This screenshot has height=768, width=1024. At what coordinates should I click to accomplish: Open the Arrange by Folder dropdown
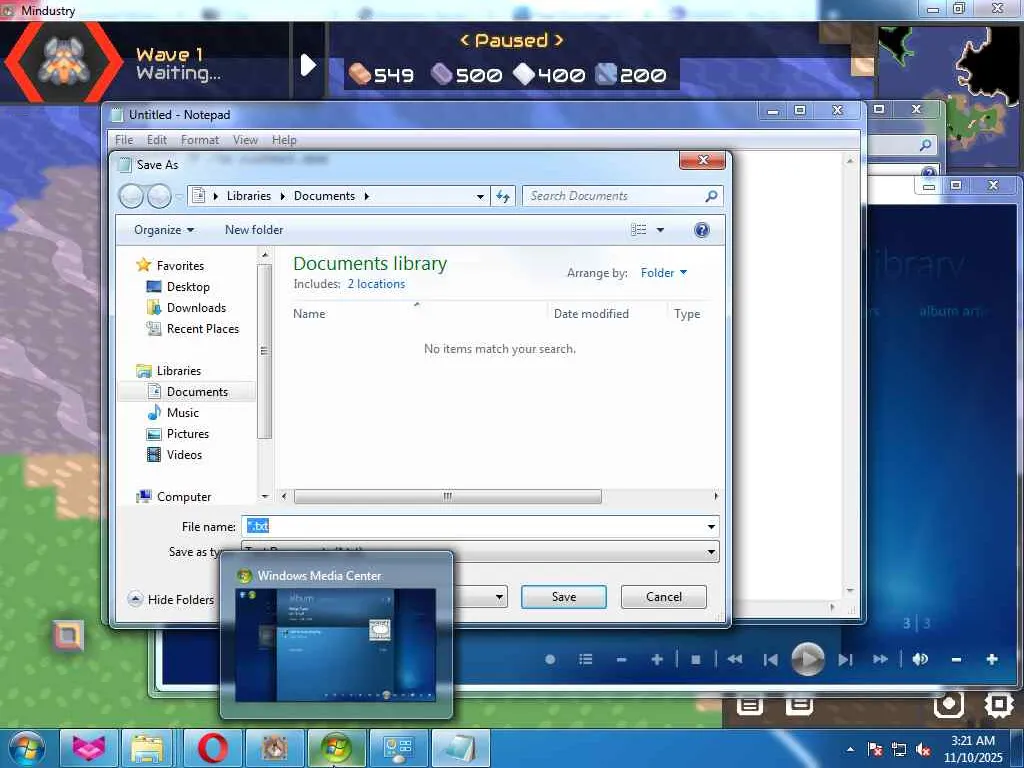pos(664,273)
